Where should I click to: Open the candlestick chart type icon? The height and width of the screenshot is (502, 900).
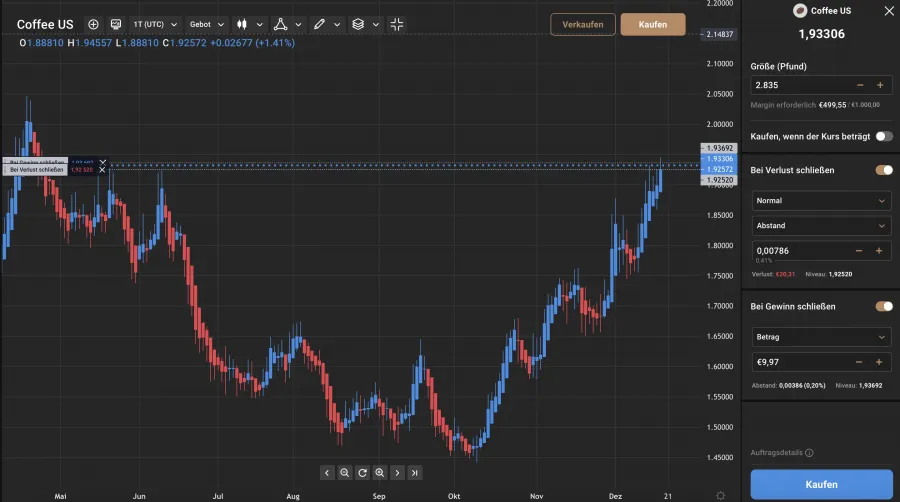tap(241, 24)
